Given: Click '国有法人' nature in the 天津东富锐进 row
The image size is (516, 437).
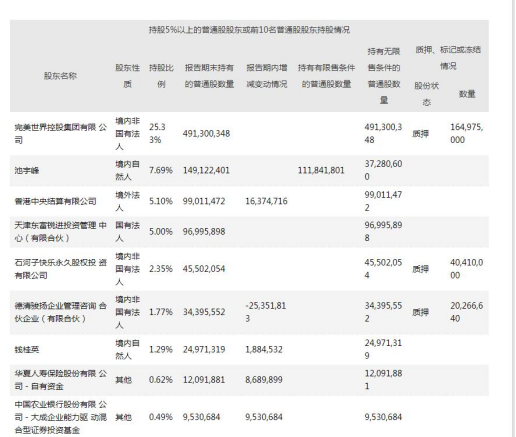Looking at the screenshot, I should 127,232.
